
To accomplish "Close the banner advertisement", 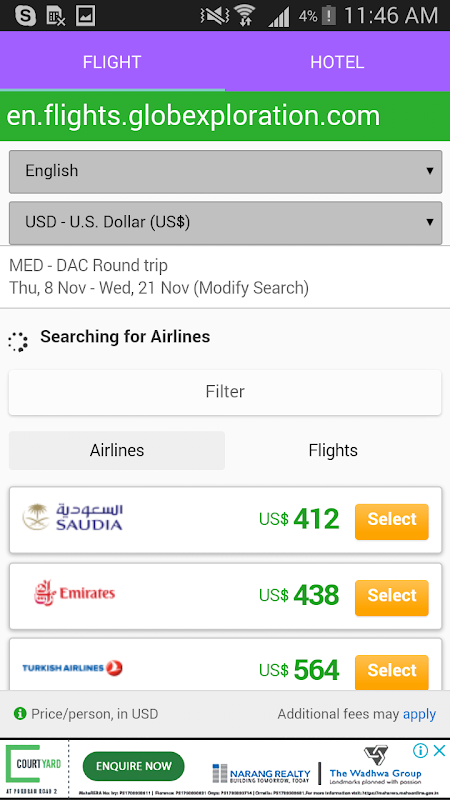I will click(x=439, y=750).
